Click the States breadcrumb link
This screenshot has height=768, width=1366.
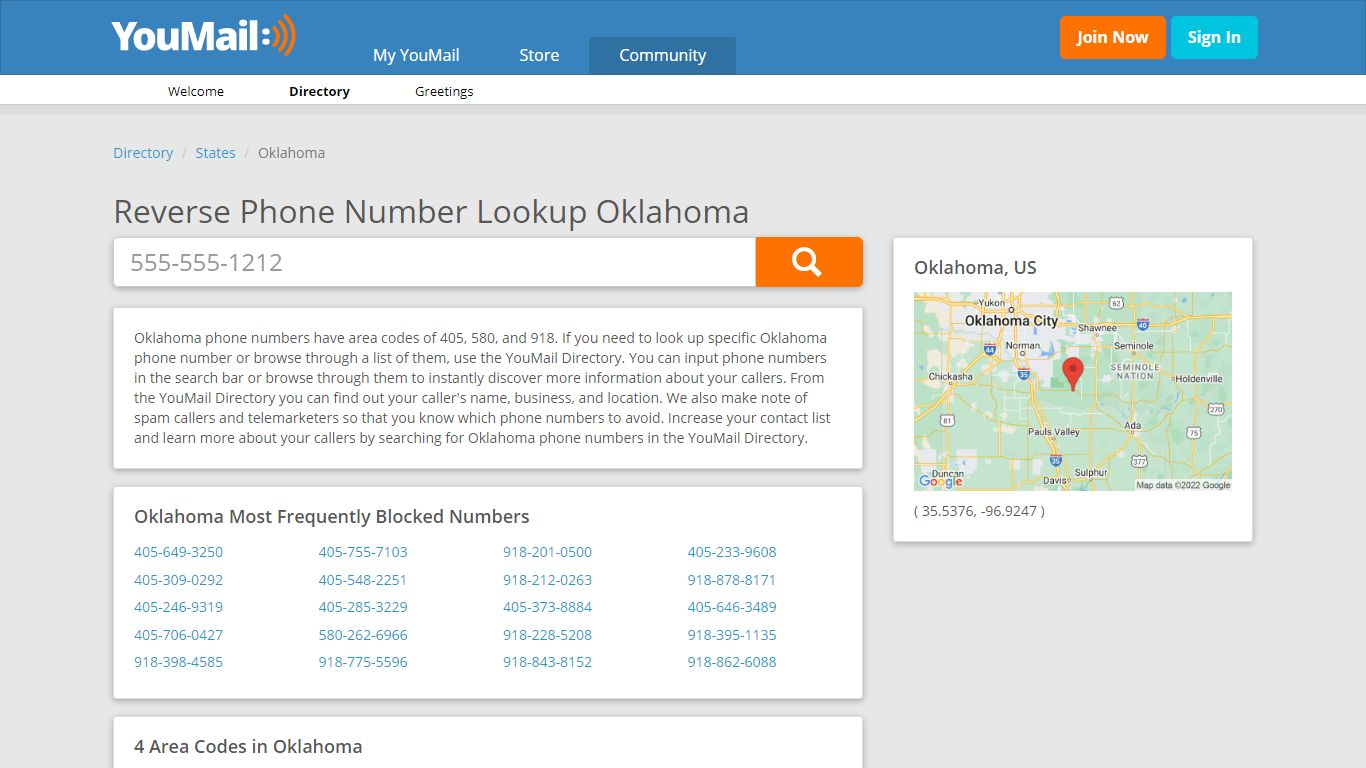coord(215,153)
